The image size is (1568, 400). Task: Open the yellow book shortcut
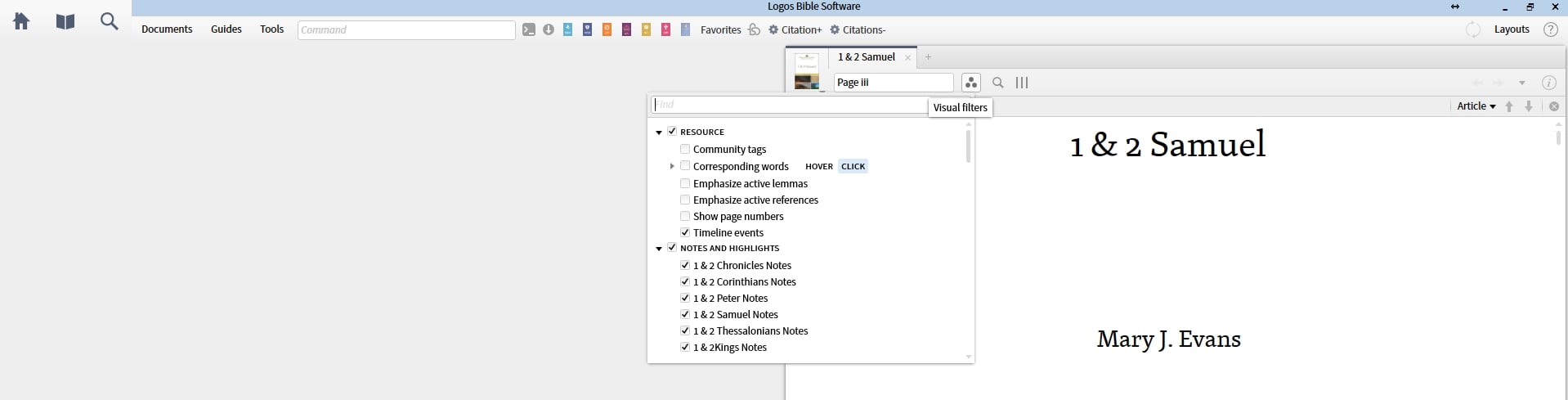pos(647,29)
